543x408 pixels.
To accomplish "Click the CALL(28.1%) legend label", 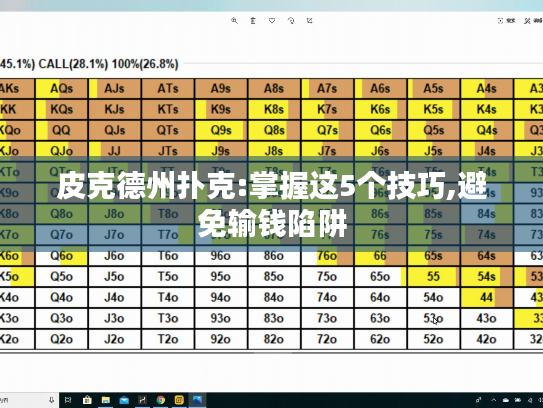I will click(x=73, y=64).
